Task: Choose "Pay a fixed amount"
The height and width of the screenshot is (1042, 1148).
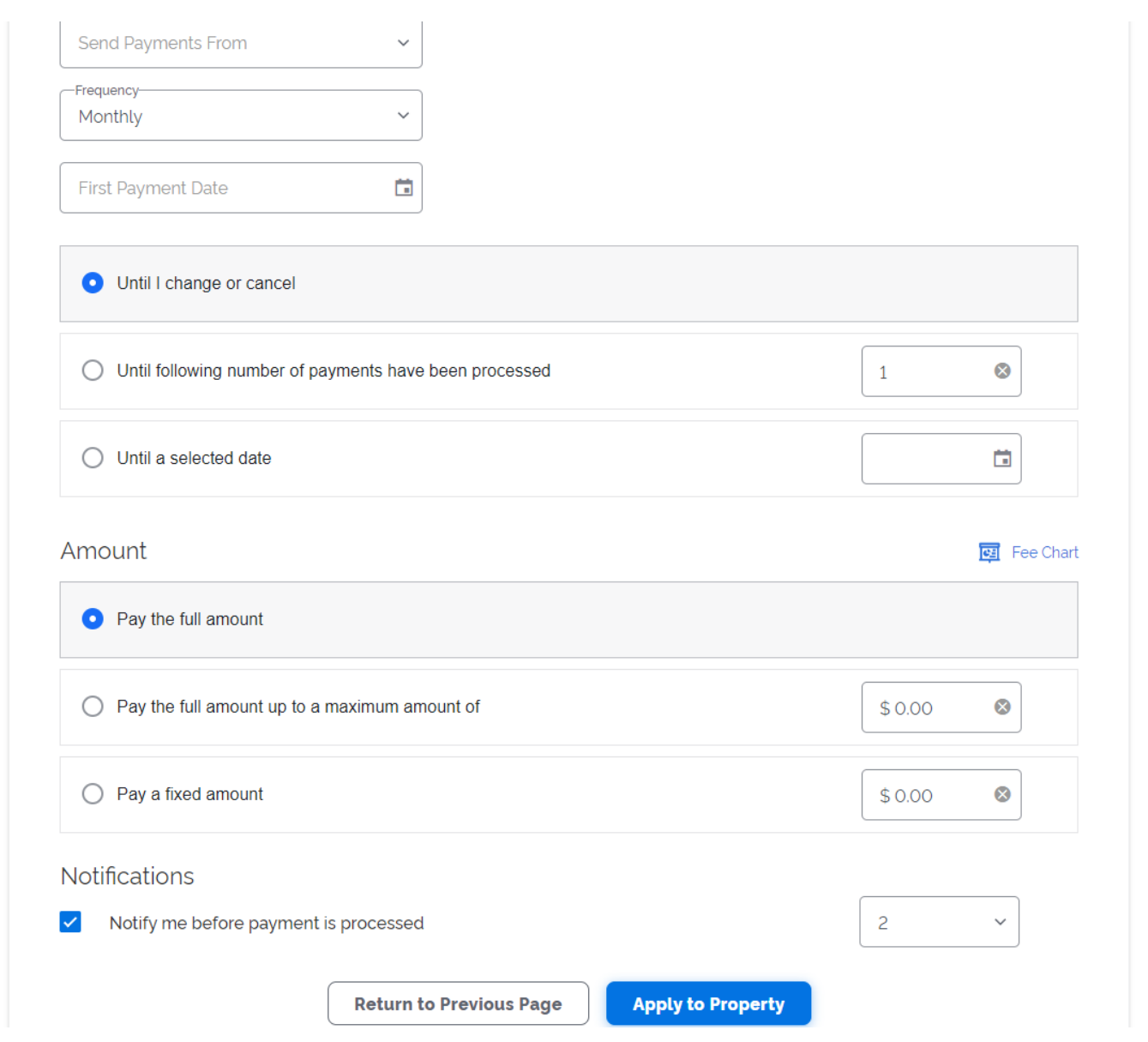Action: [93, 793]
